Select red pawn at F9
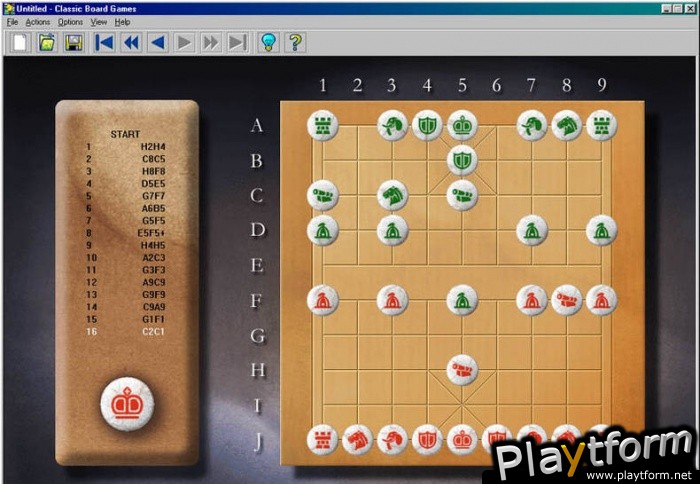 coord(601,300)
